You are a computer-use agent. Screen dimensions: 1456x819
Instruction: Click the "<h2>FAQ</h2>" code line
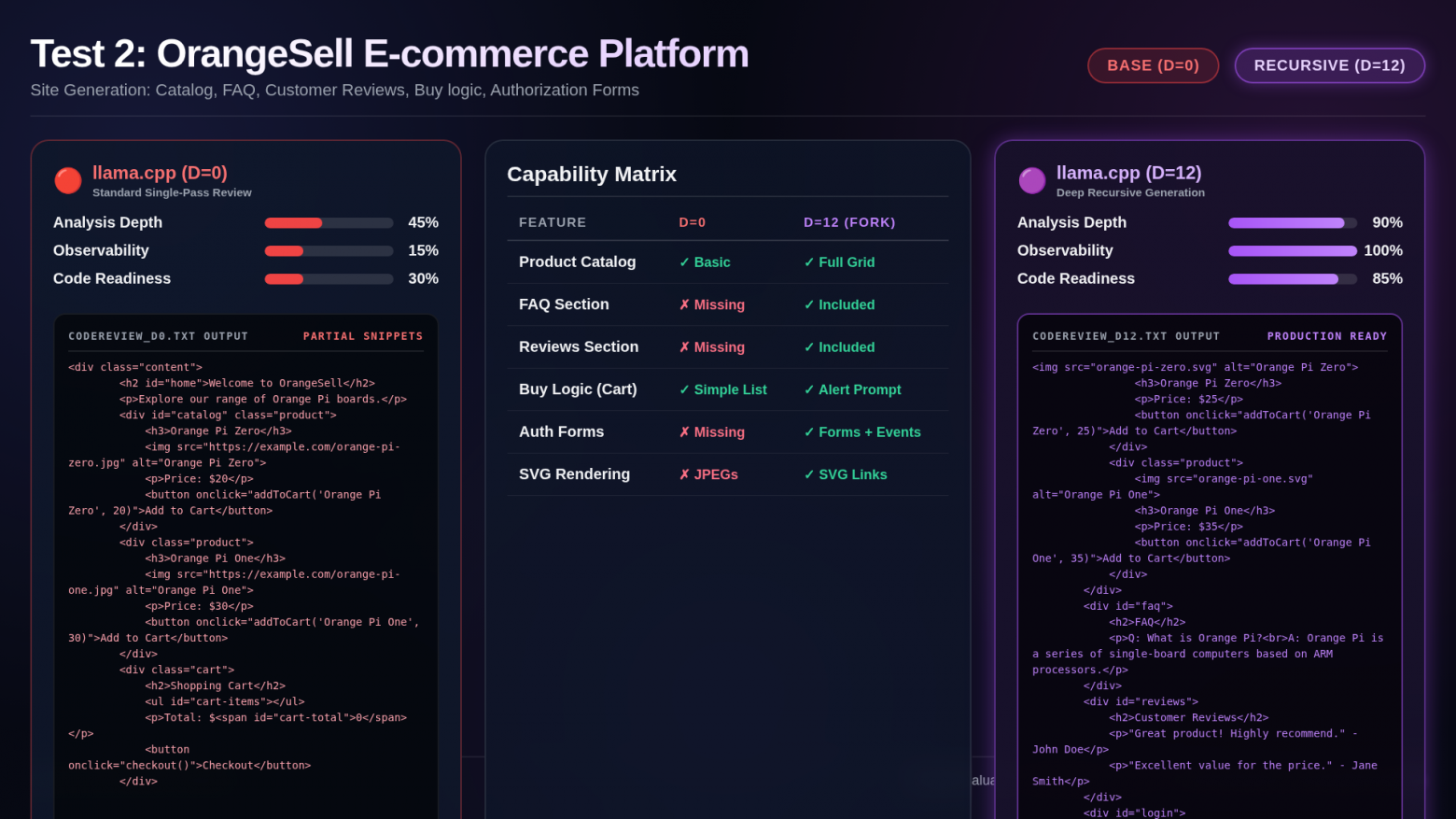[x=1147, y=623]
